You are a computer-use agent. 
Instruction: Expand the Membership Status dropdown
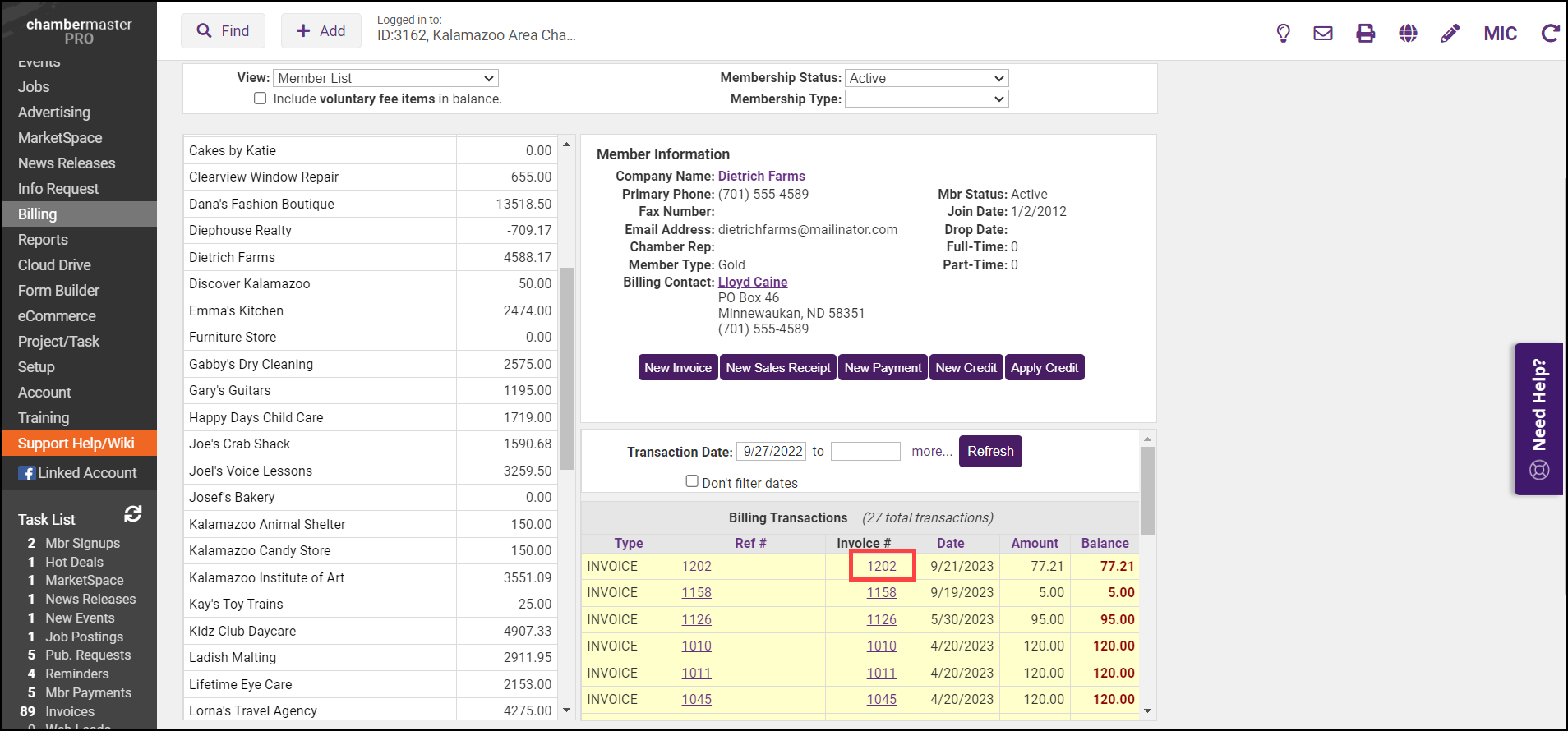pos(926,78)
